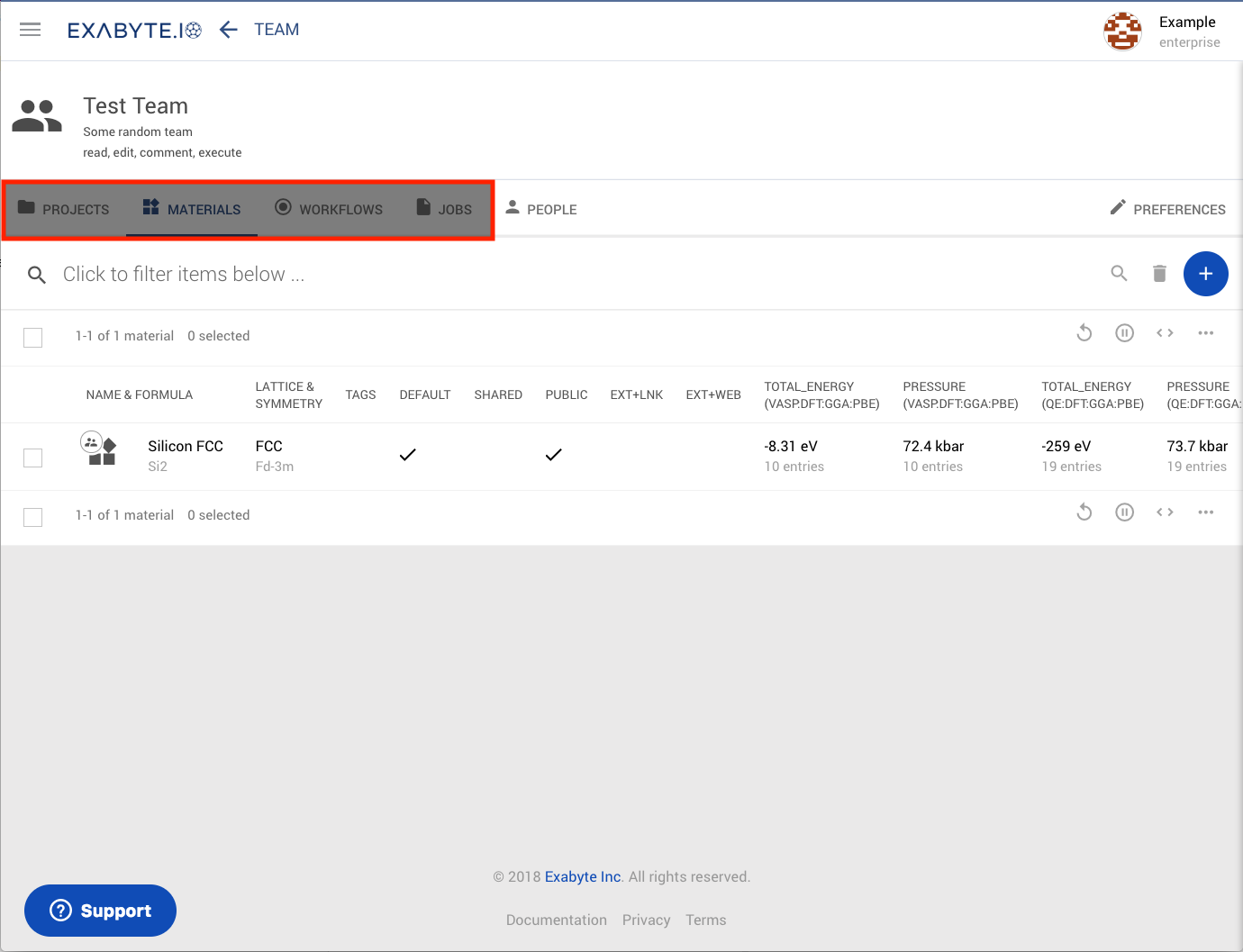Click the top pause circle icon
Screen dimensions: 1243x952
[x=1124, y=333]
